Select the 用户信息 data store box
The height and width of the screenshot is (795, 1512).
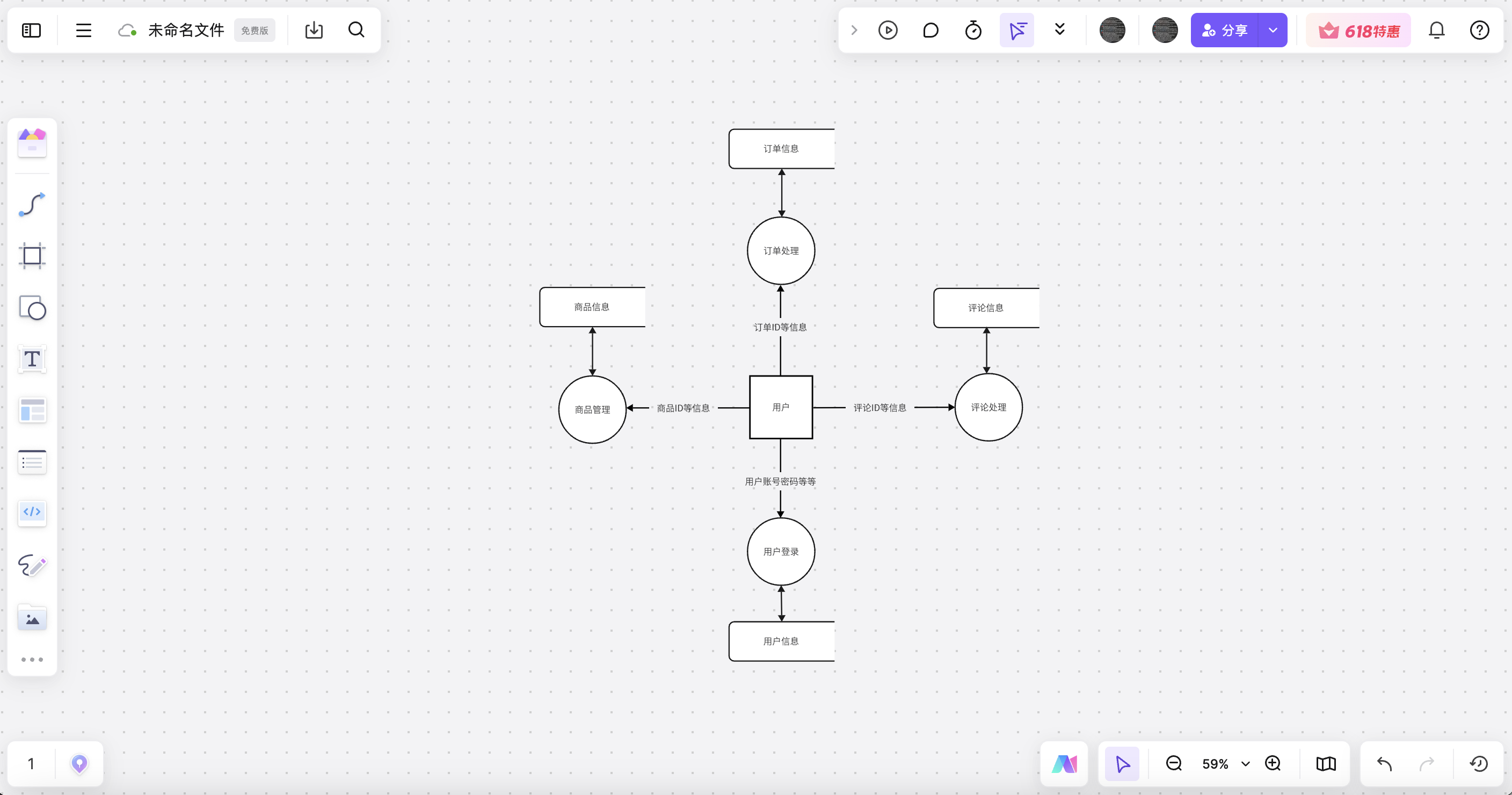pos(781,641)
